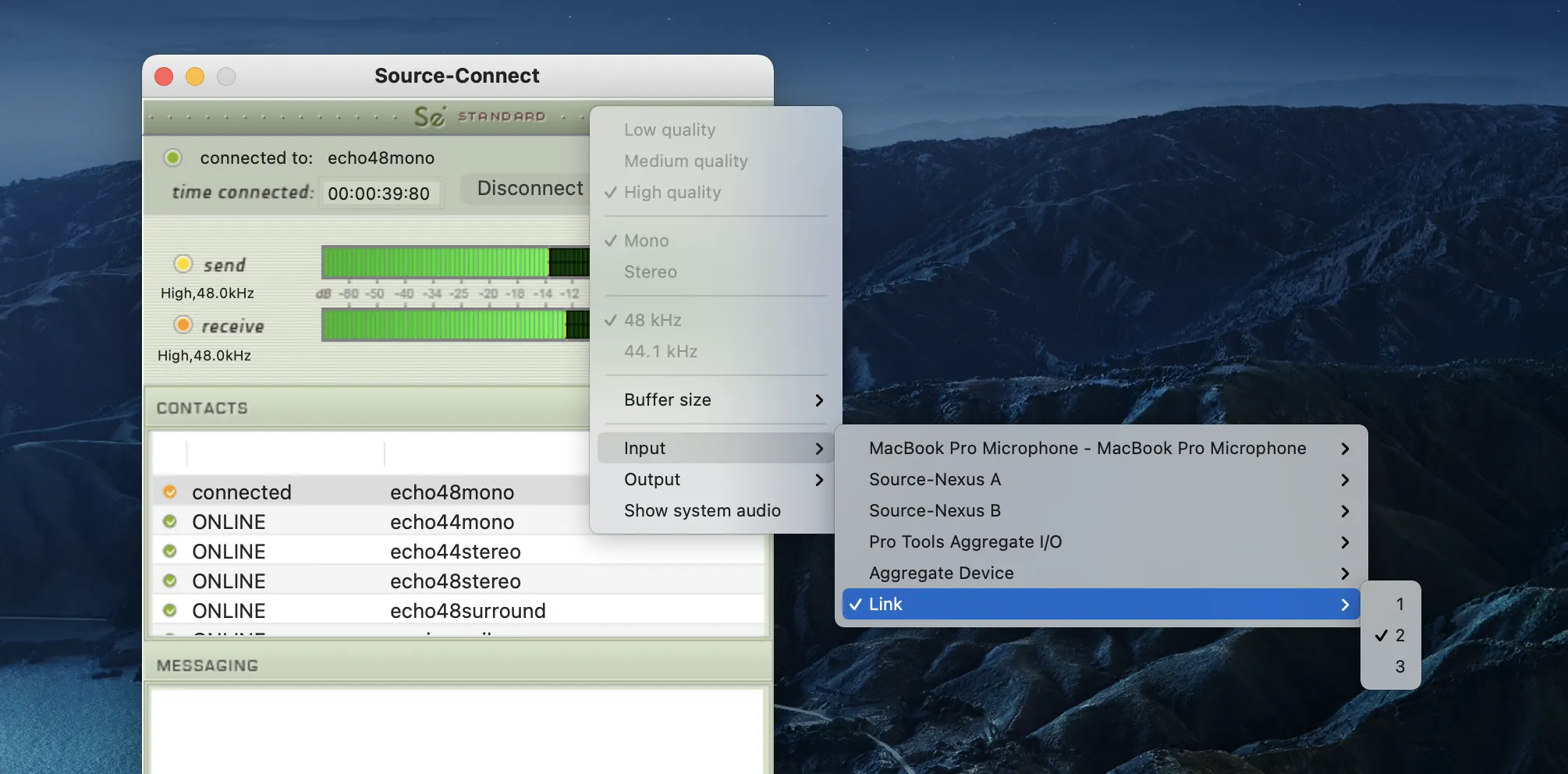Select the echo48surround contact
1568x774 pixels.
click(459, 611)
